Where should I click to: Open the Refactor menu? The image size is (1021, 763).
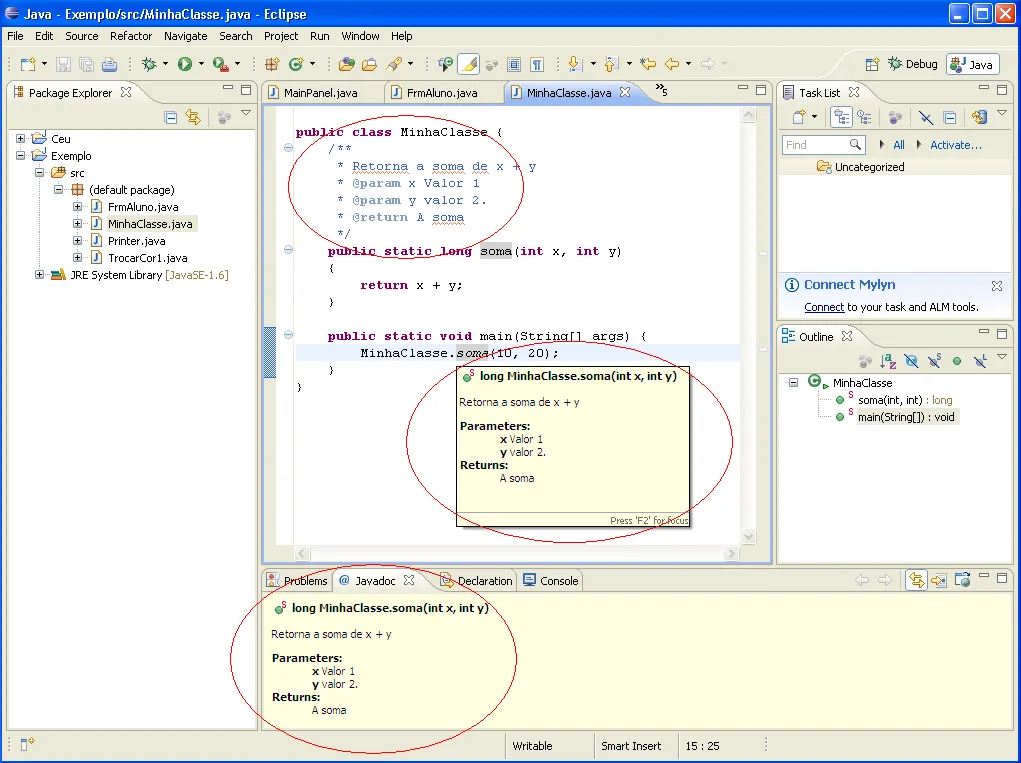tap(131, 36)
